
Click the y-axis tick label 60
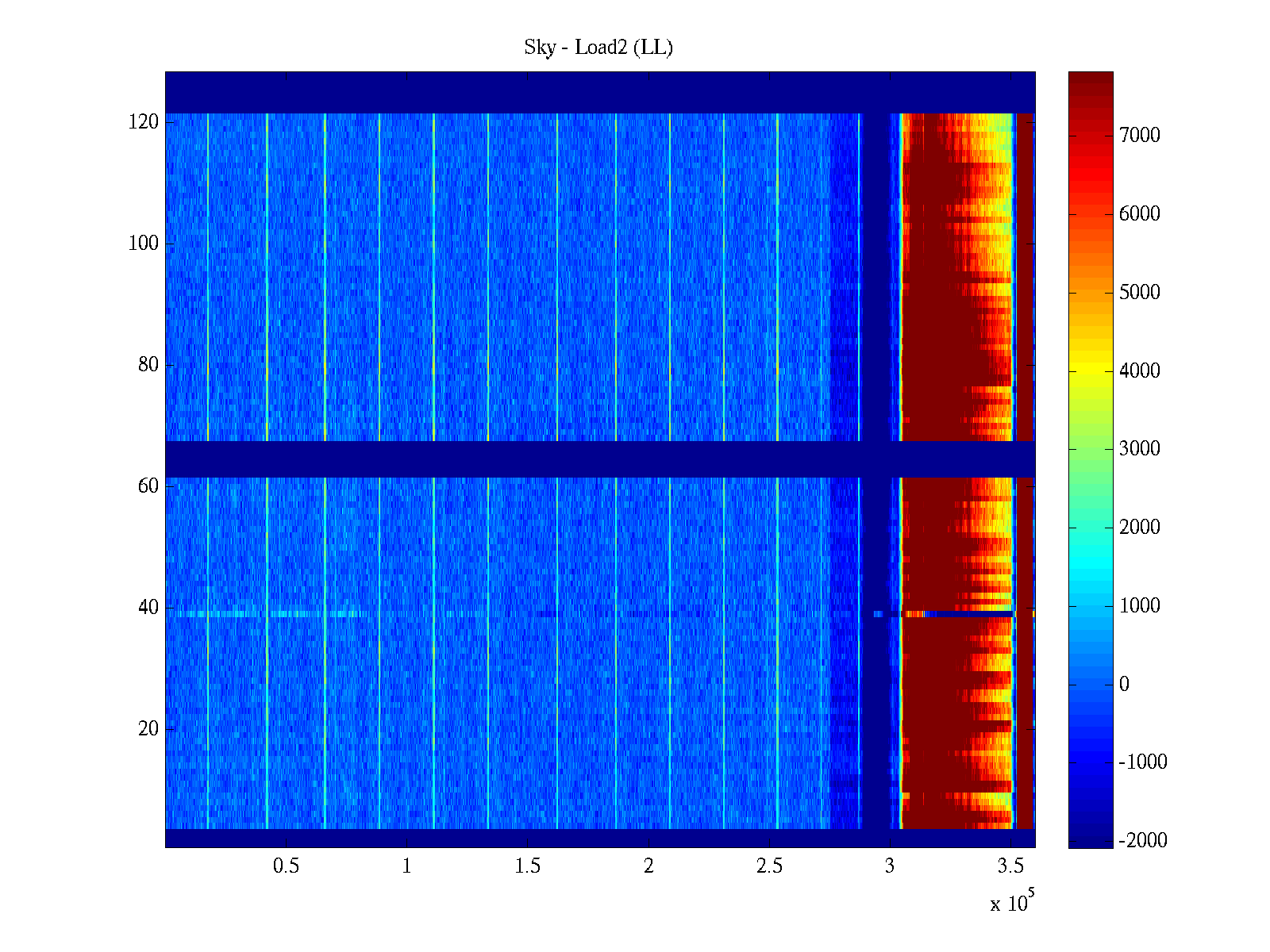click(x=148, y=486)
